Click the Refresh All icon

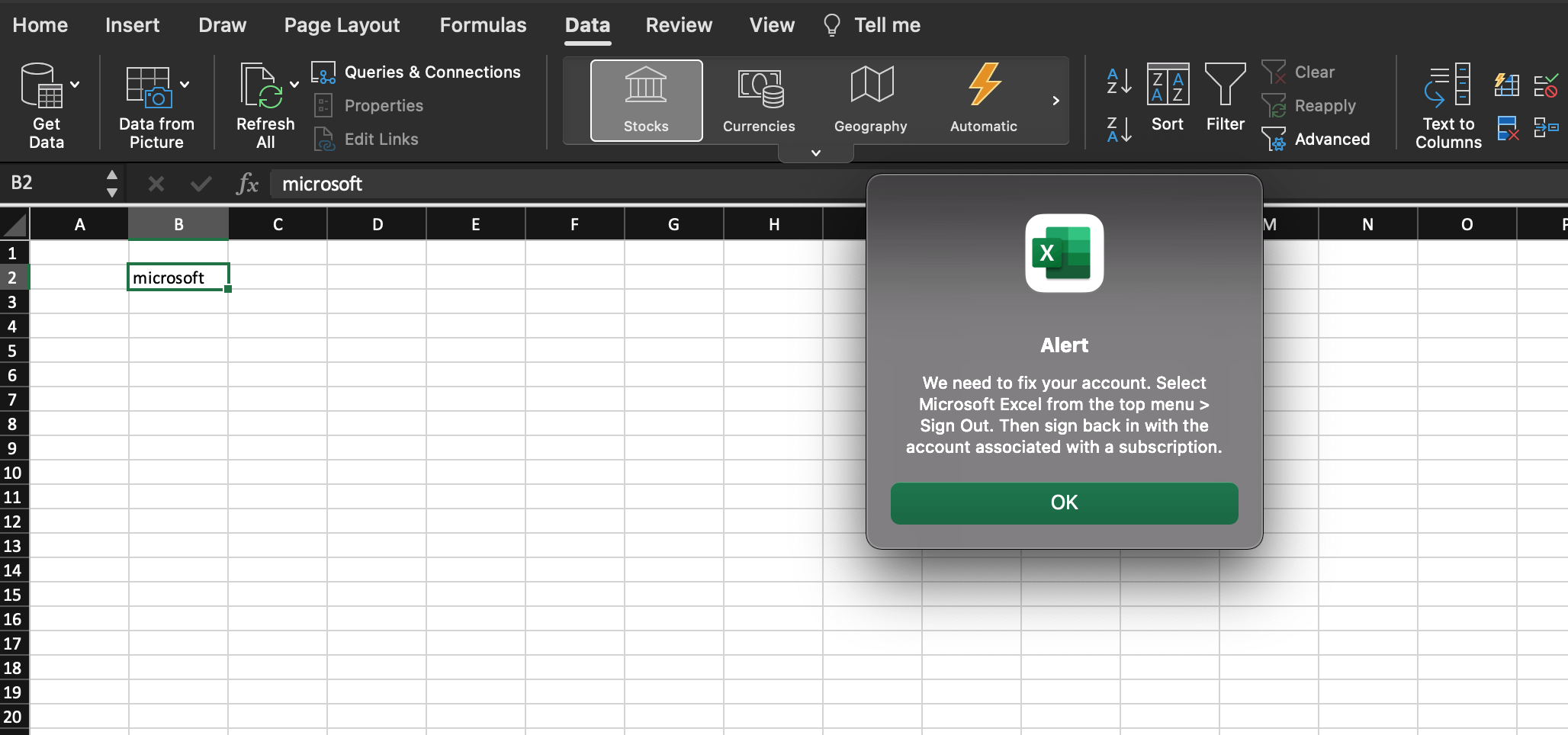260,85
